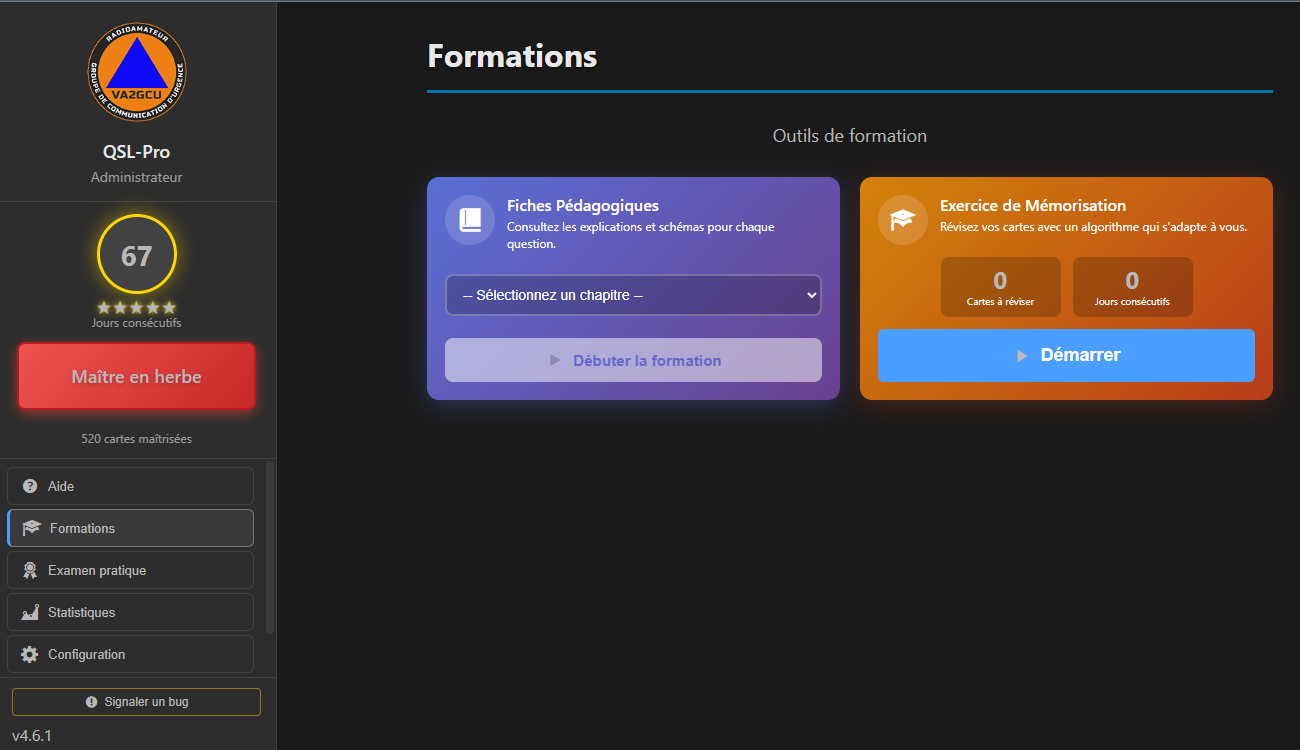This screenshot has width=1300, height=750.
Task: Click the graduation cap icon beside Formations
Action: click(x=31, y=528)
